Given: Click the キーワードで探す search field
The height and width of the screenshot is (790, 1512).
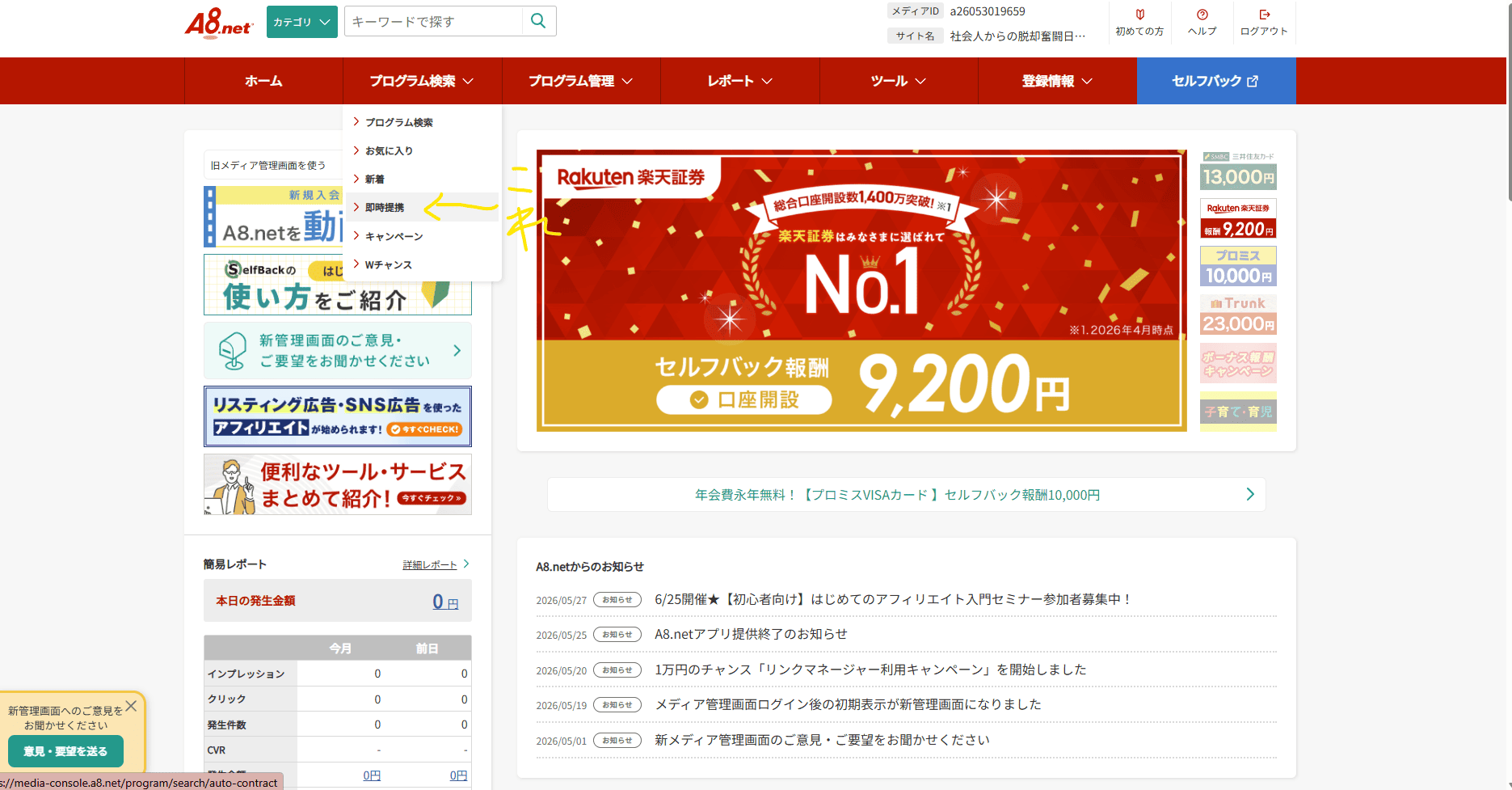Looking at the screenshot, I should point(434,21).
